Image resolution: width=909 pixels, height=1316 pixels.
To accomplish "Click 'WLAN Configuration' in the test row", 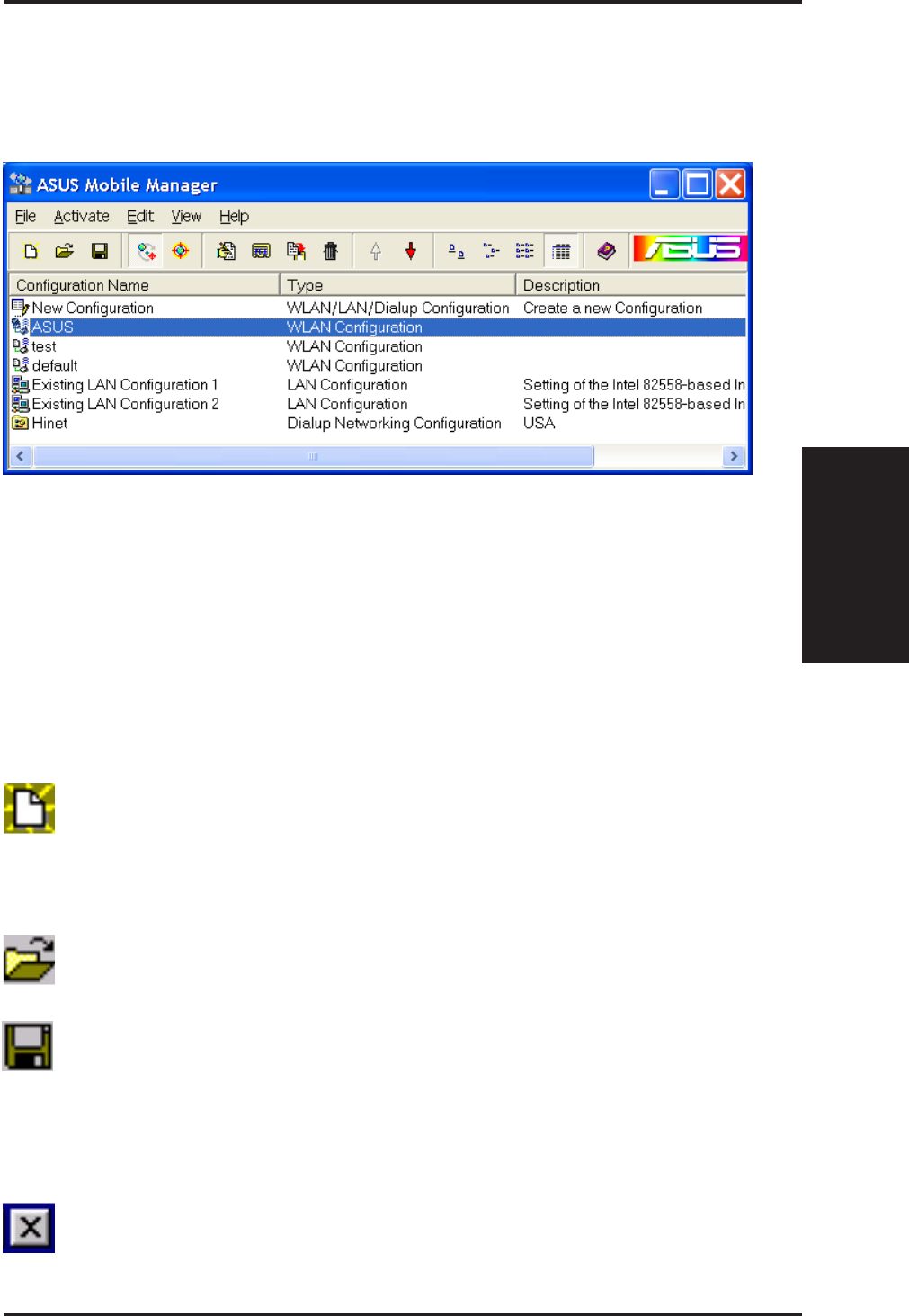I will click(354, 346).
